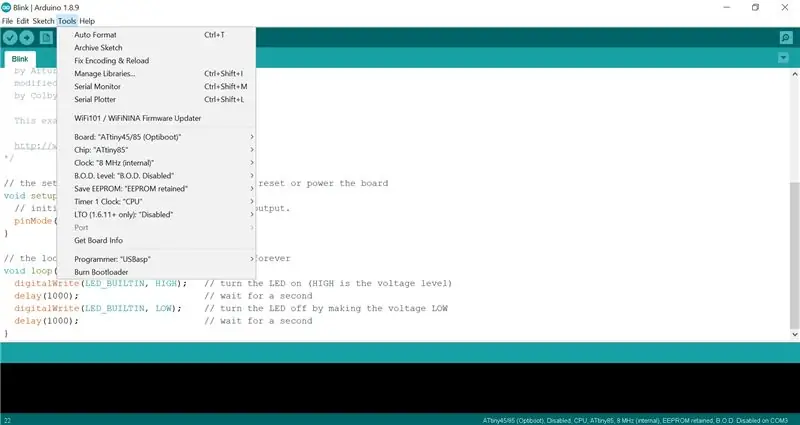Choose Auto Format from Tools menu

pos(156,35)
